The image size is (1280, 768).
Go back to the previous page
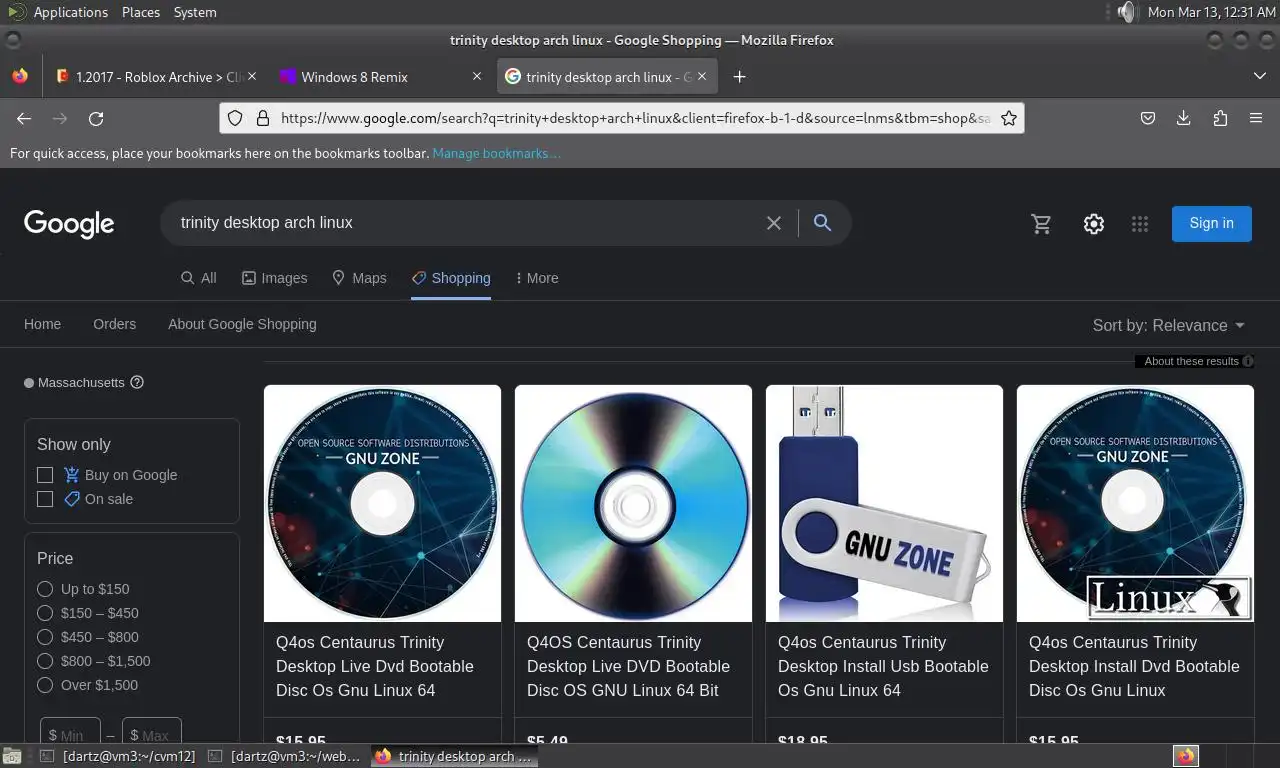coord(24,118)
